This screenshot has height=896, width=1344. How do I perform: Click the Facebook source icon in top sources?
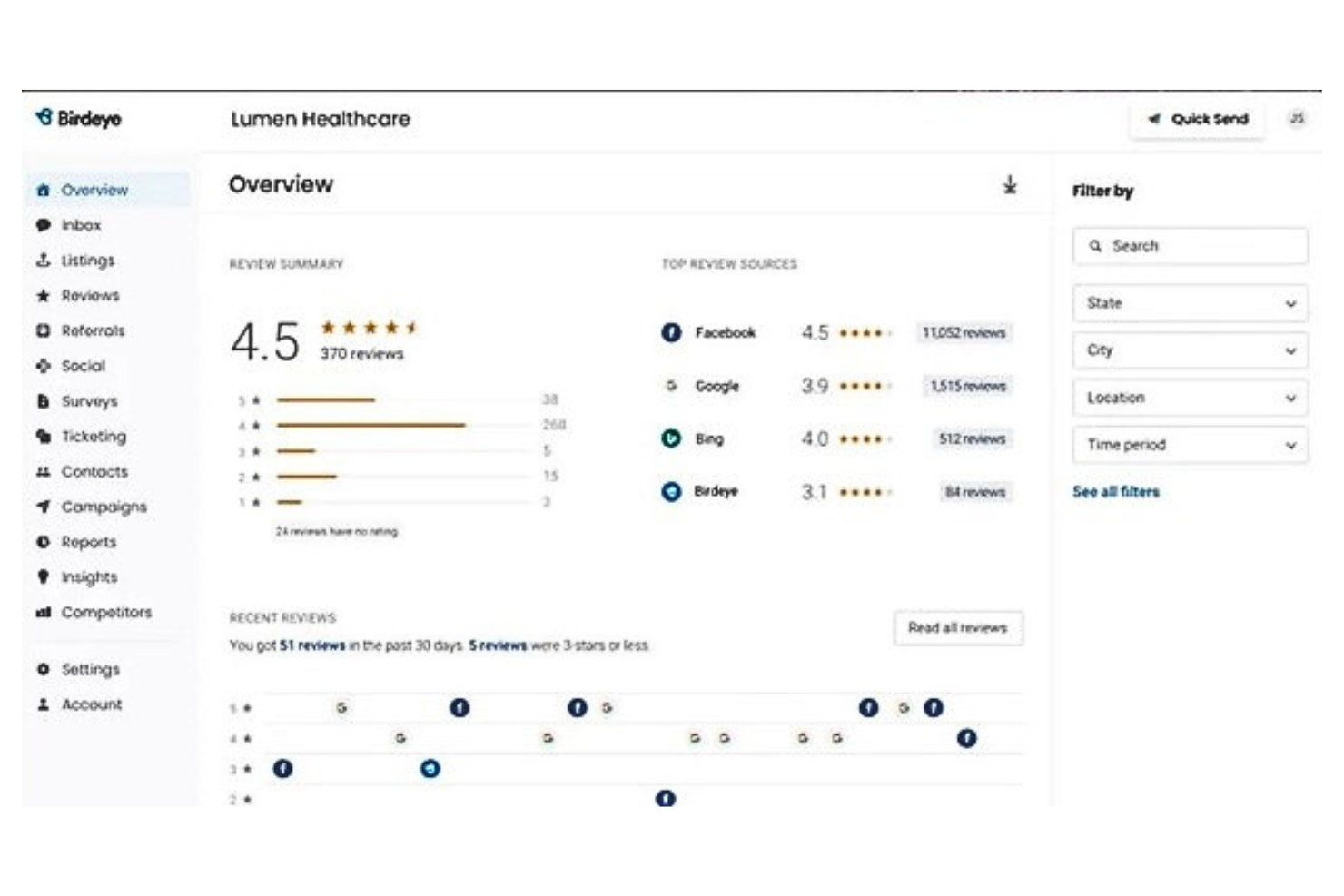coord(671,332)
